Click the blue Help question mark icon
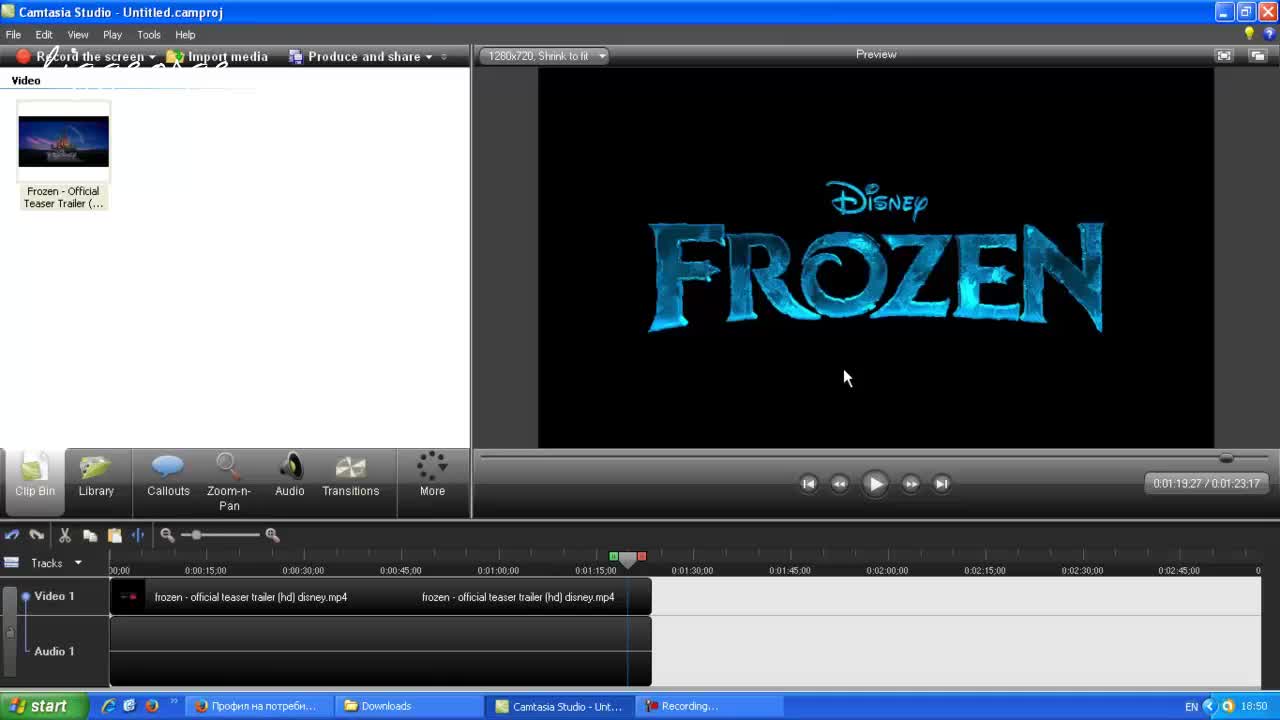 coord(1269,34)
